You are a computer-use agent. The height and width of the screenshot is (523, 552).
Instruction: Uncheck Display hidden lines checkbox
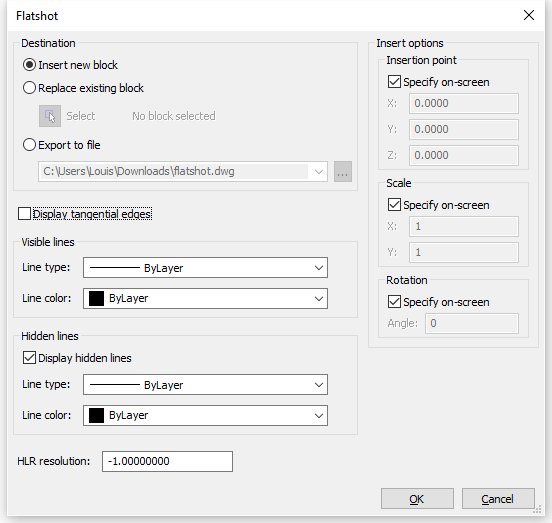[x=29, y=358]
